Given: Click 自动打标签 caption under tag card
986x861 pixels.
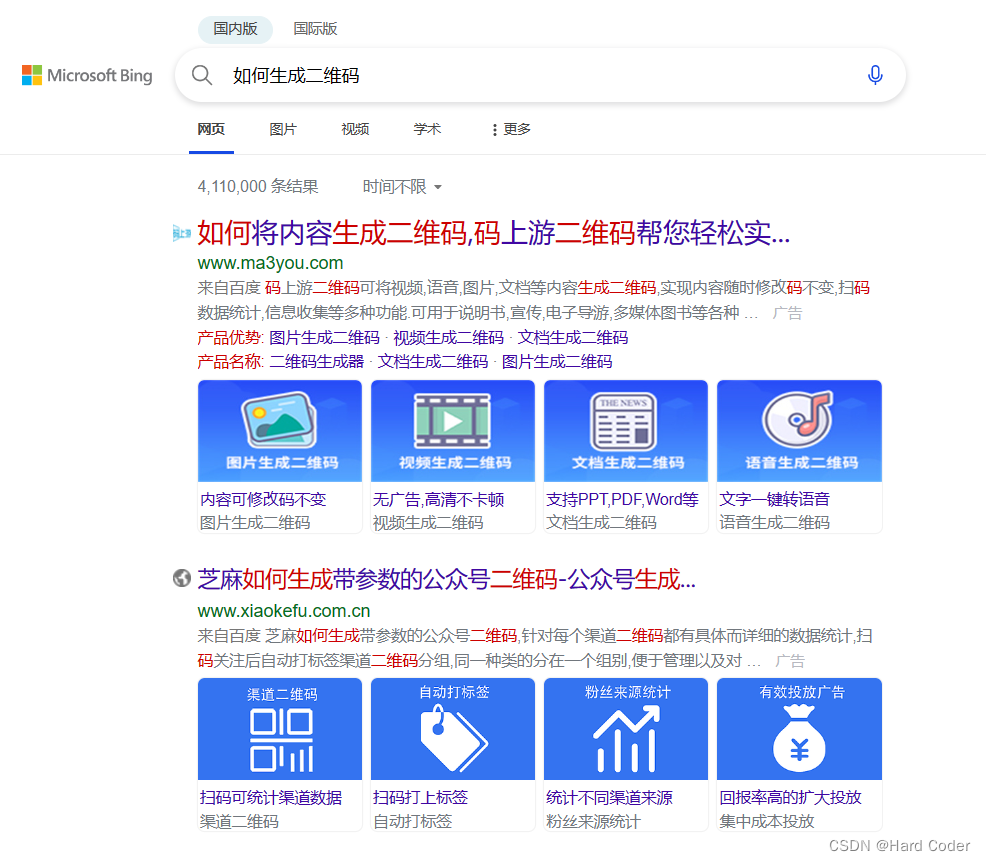Looking at the screenshot, I should (413, 821).
